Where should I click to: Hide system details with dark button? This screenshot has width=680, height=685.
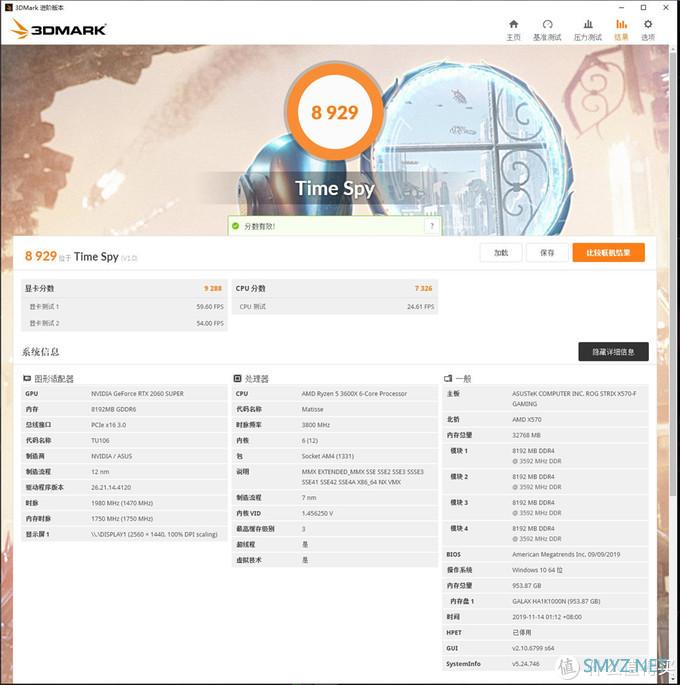coord(613,352)
